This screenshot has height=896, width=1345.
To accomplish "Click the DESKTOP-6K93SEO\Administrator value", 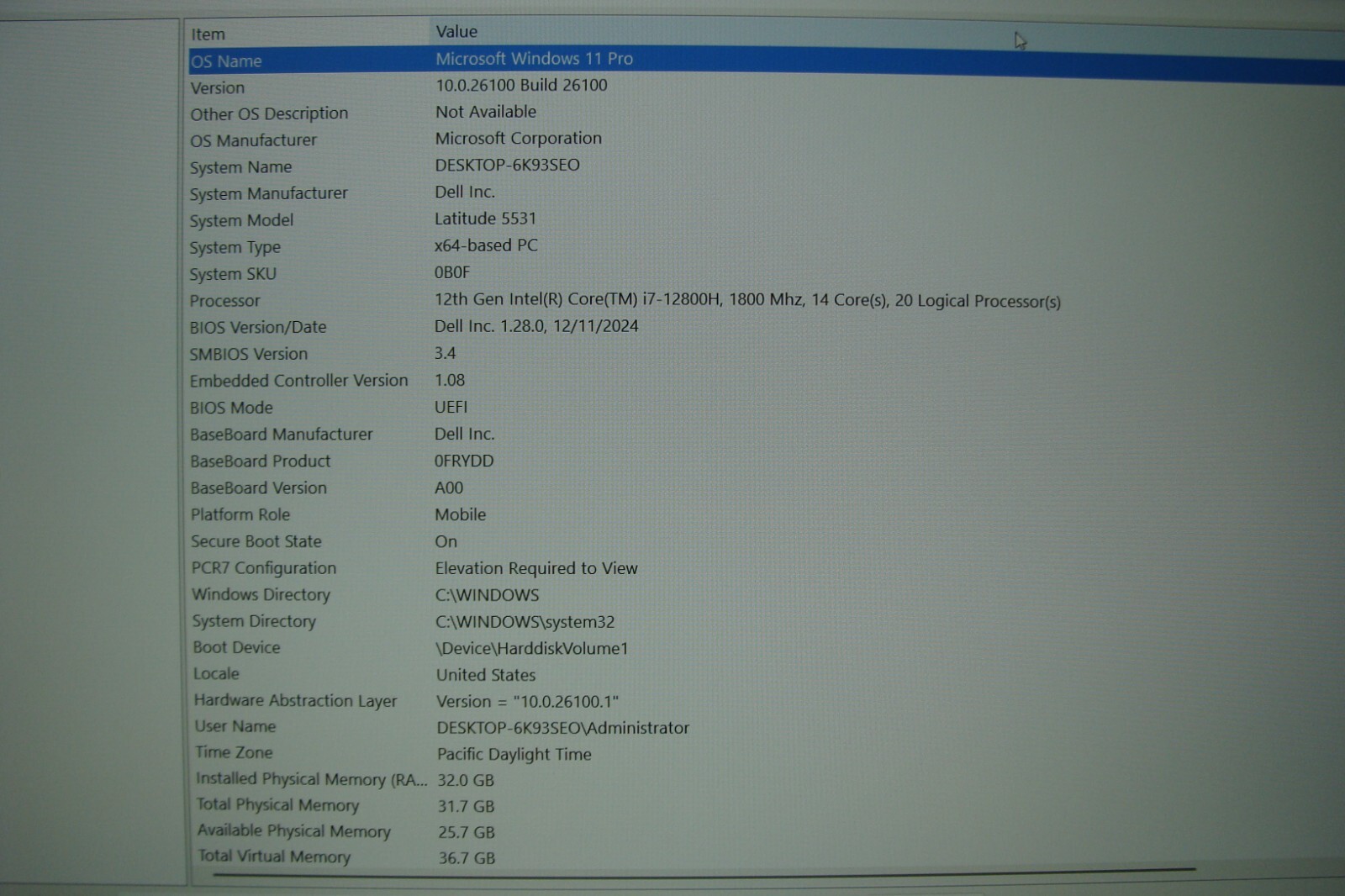I will [x=563, y=728].
